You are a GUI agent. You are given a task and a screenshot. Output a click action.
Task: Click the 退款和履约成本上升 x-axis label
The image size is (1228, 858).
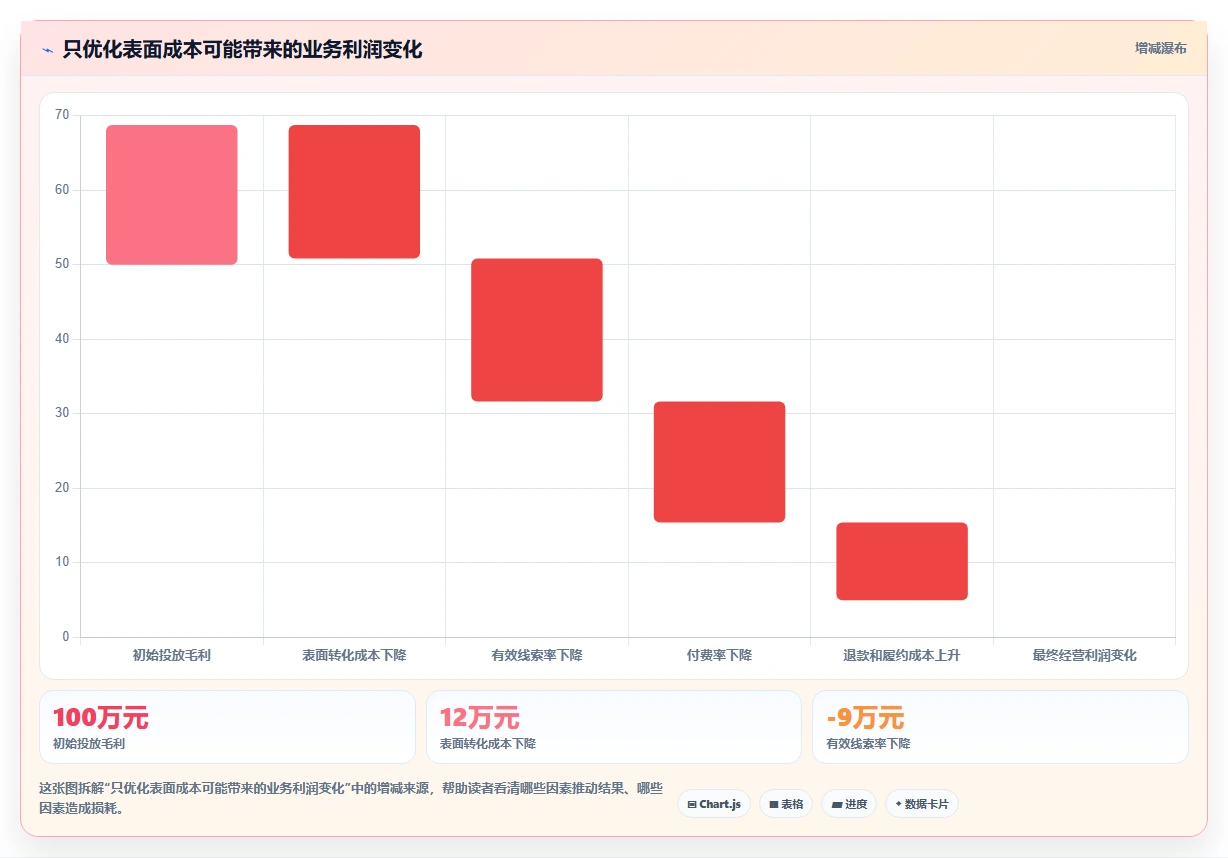coord(902,656)
